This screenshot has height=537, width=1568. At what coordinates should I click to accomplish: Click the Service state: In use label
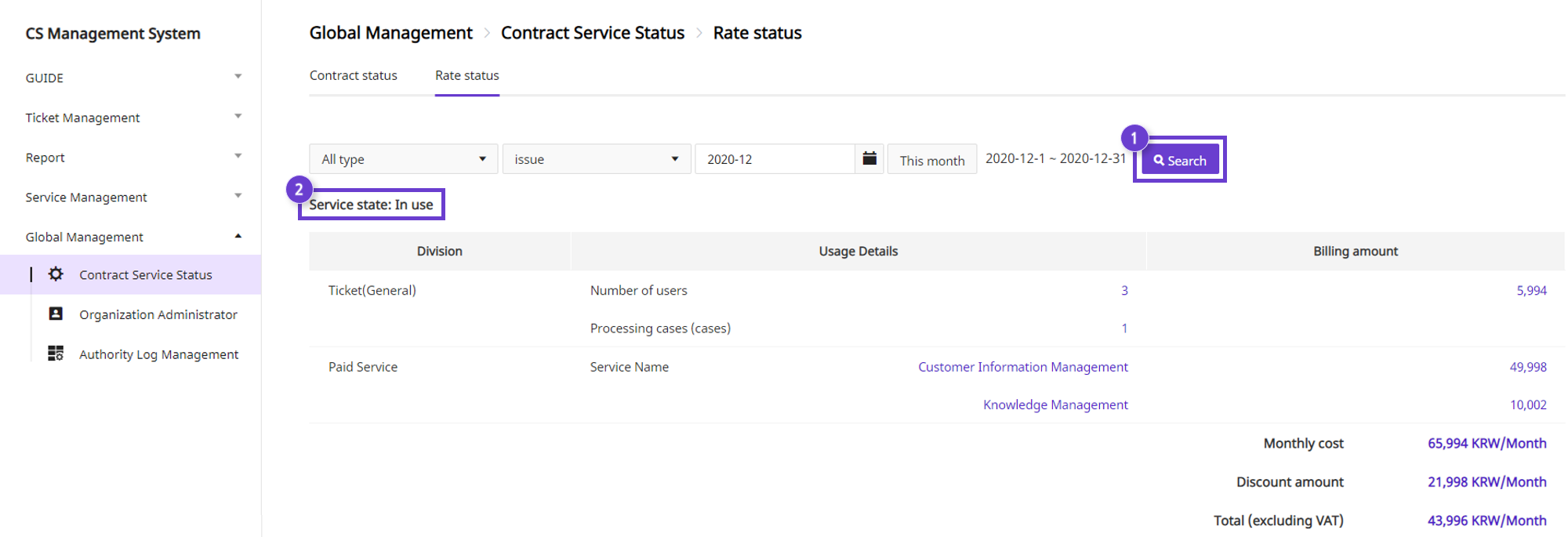pos(371,205)
